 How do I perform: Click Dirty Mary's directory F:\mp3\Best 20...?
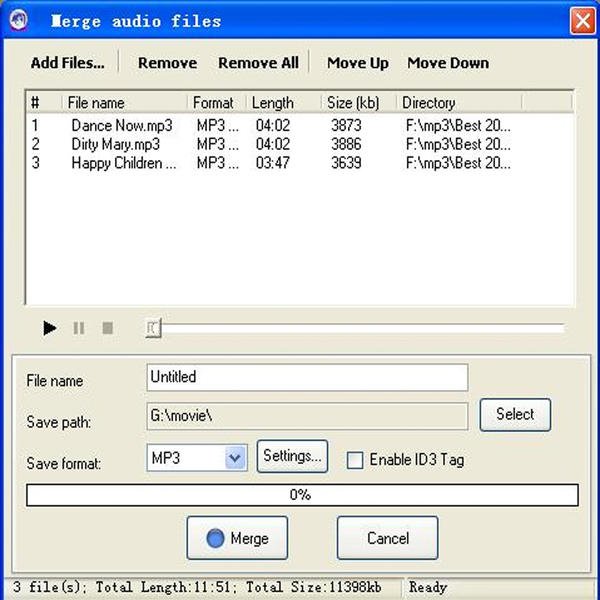pyautogui.click(x=458, y=144)
